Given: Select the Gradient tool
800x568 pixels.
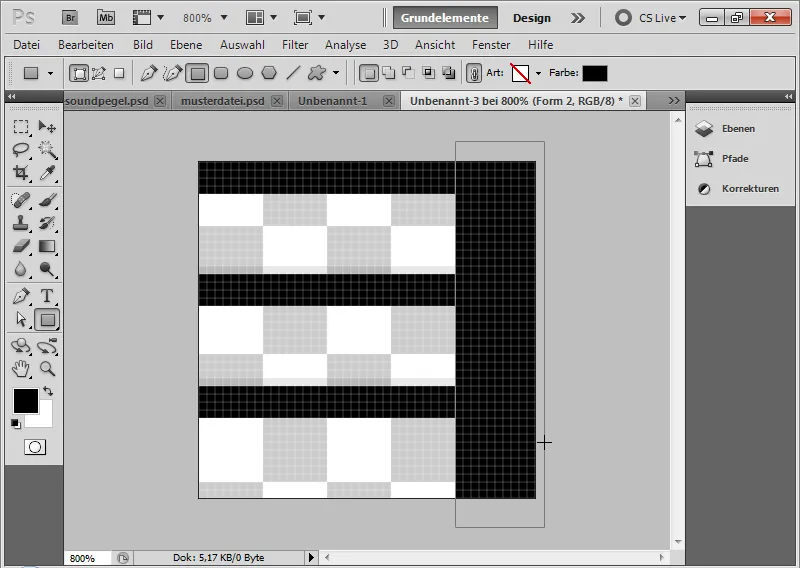Looking at the screenshot, I should pyautogui.click(x=47, y=246).
